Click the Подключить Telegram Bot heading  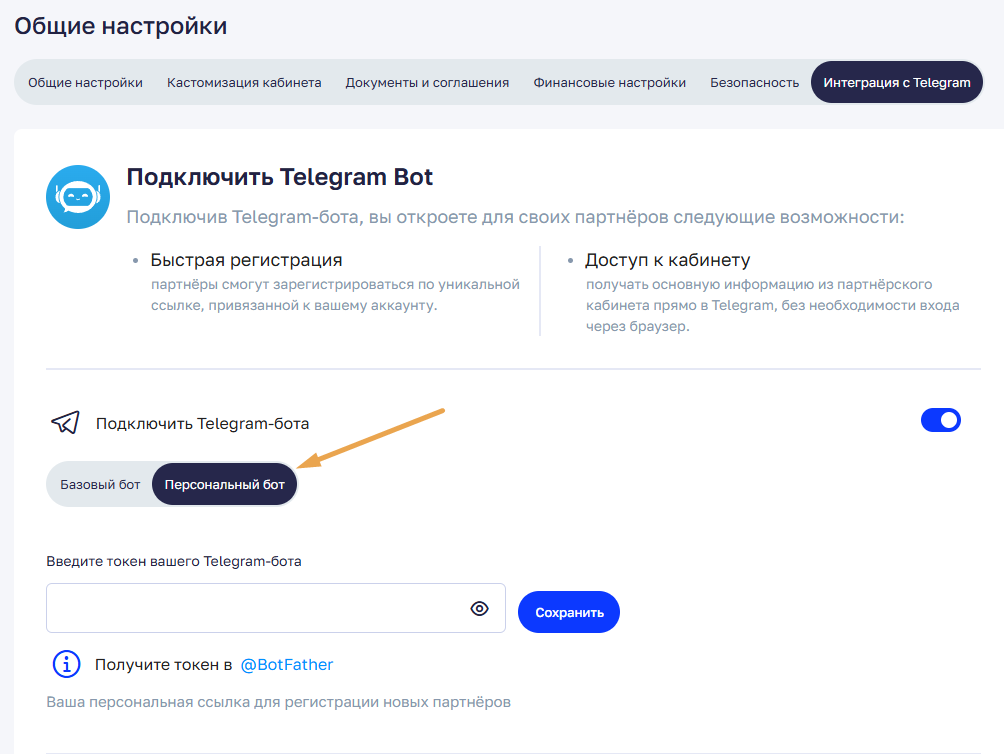tap(279, 177)
